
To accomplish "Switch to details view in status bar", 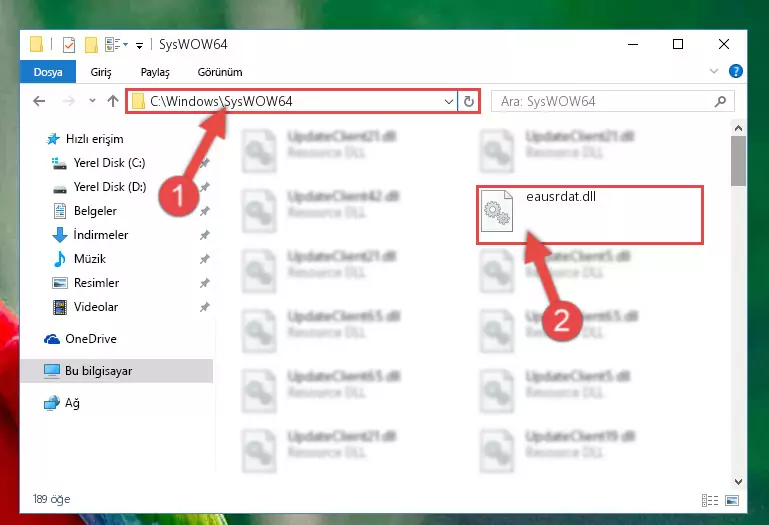I will tap(710, 500).
